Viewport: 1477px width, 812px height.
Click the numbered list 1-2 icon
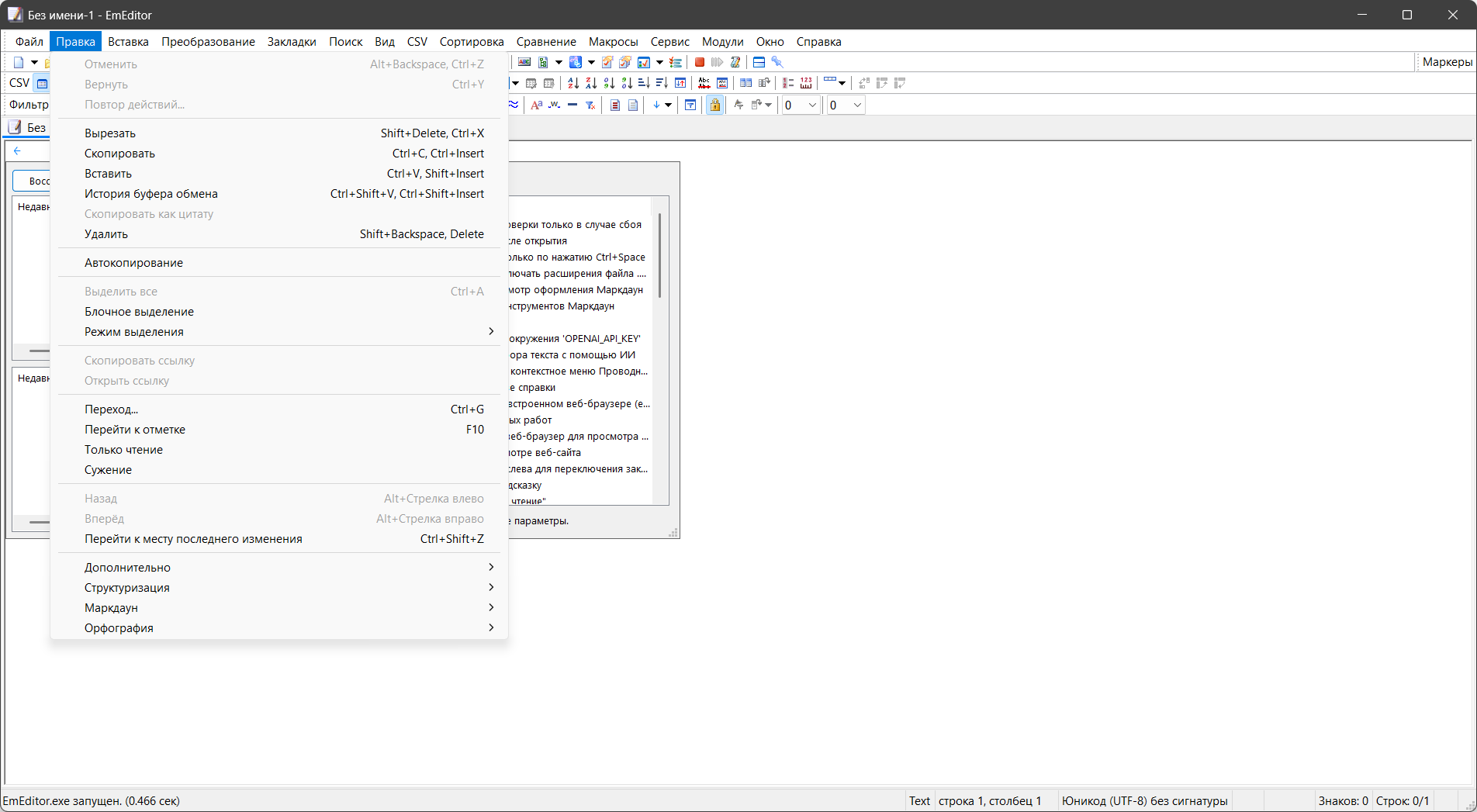(x=788, y=83)
